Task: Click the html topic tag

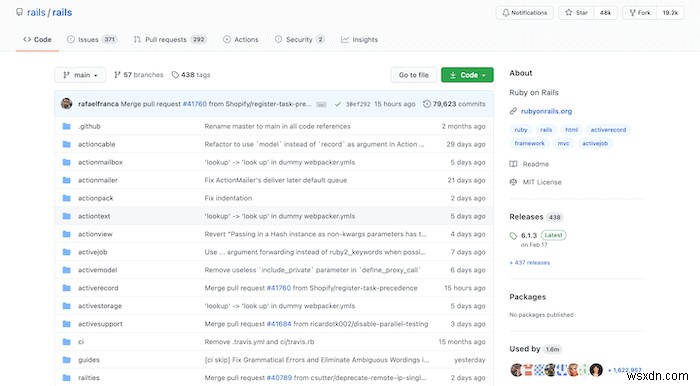Action: [571, 130]
